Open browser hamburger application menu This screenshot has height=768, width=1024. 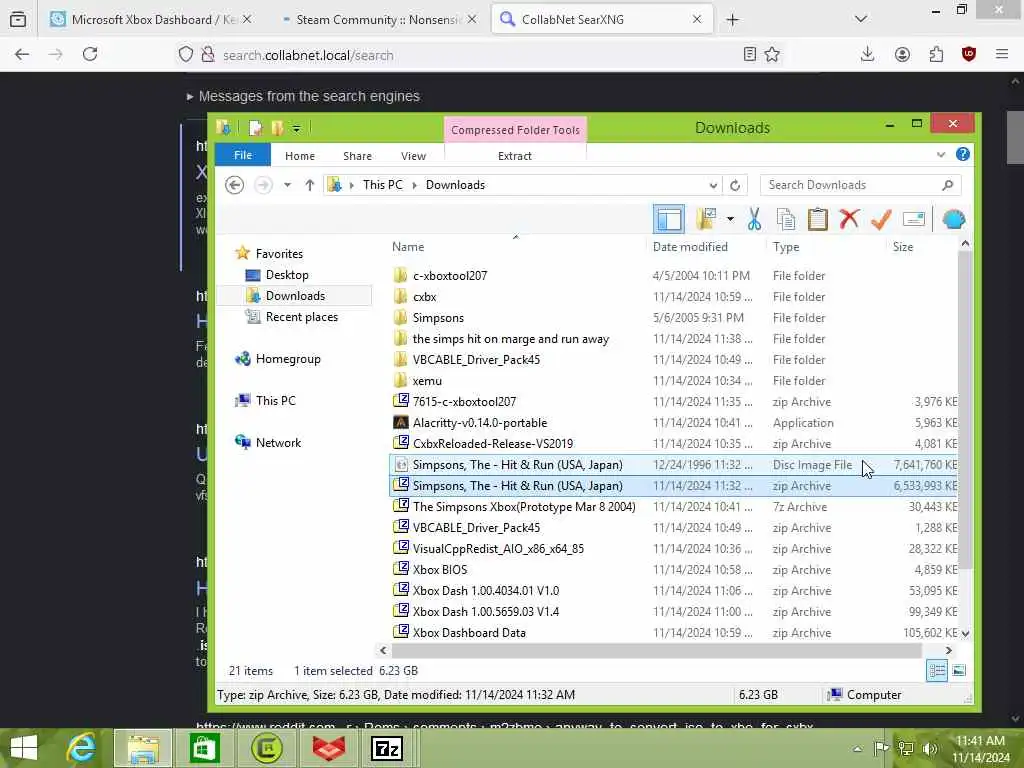click(1002, 55)
